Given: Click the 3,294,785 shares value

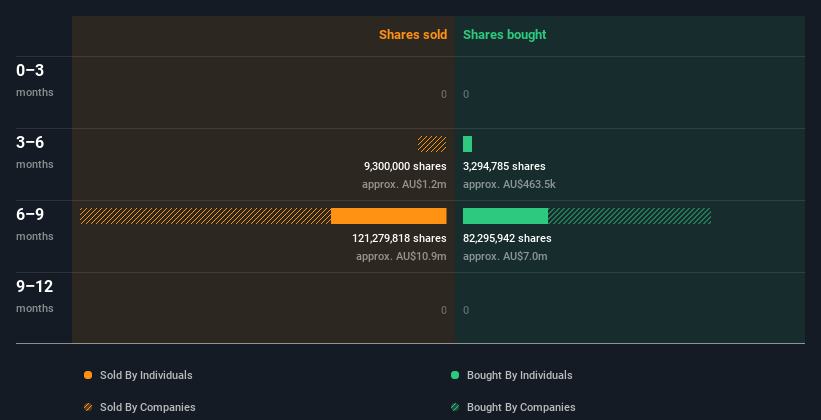Looking at the screenshot, I should pyautogui.click(x=504, y=166).
